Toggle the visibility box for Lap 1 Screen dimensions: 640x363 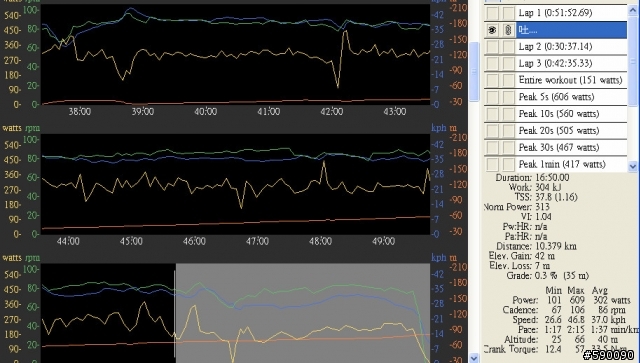pyautogui.click(x=492, y=13)
